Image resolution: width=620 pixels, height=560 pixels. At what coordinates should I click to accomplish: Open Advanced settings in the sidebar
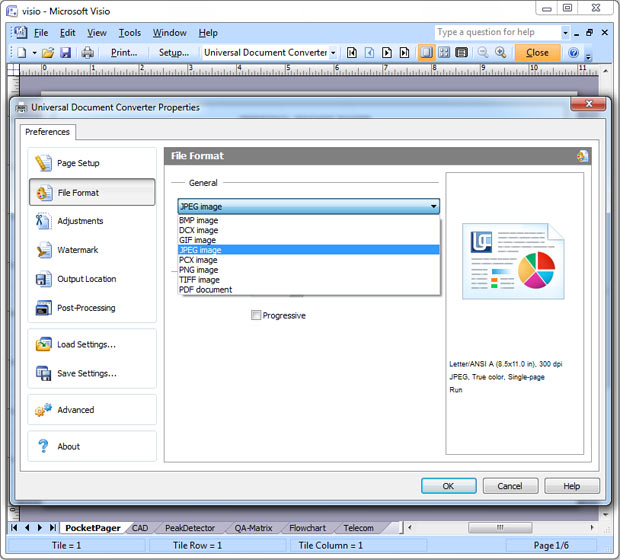point(92,410)
